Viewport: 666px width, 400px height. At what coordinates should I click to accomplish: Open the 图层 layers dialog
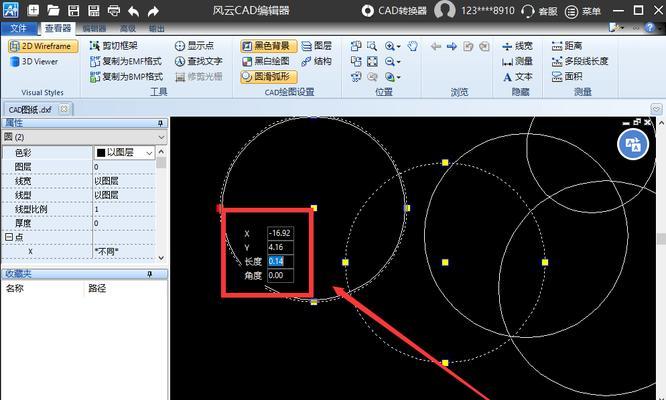[316, 45]
